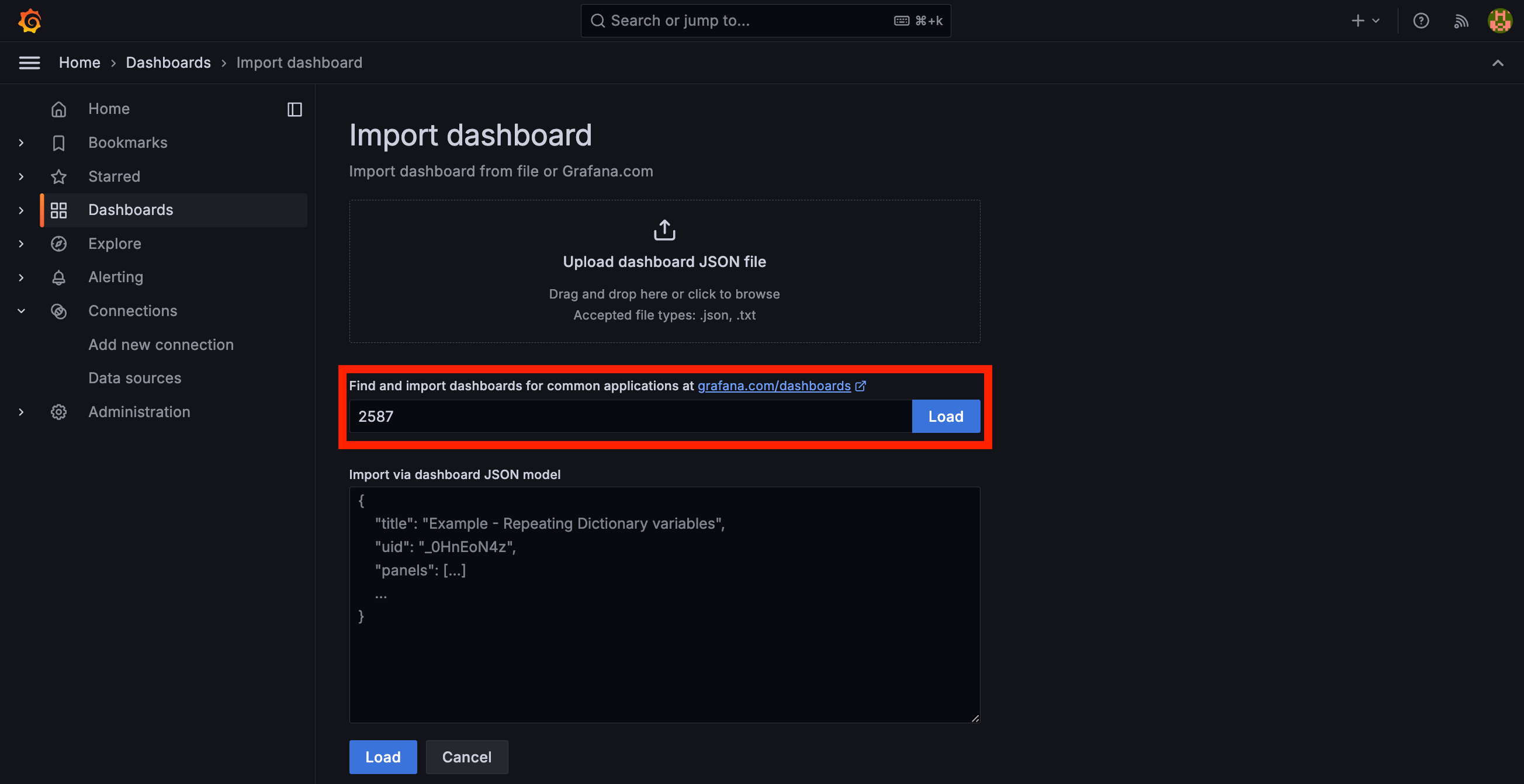
Task: Open Data sources in sidebar
Action: pos(135,379)
